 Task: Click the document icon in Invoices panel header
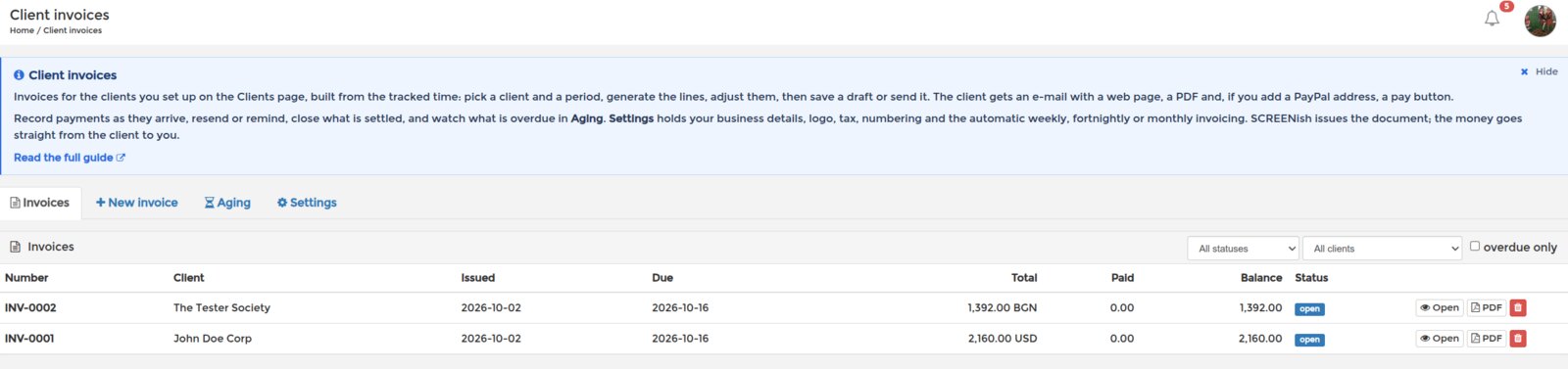pyautogui.click(x=15, y=247)
